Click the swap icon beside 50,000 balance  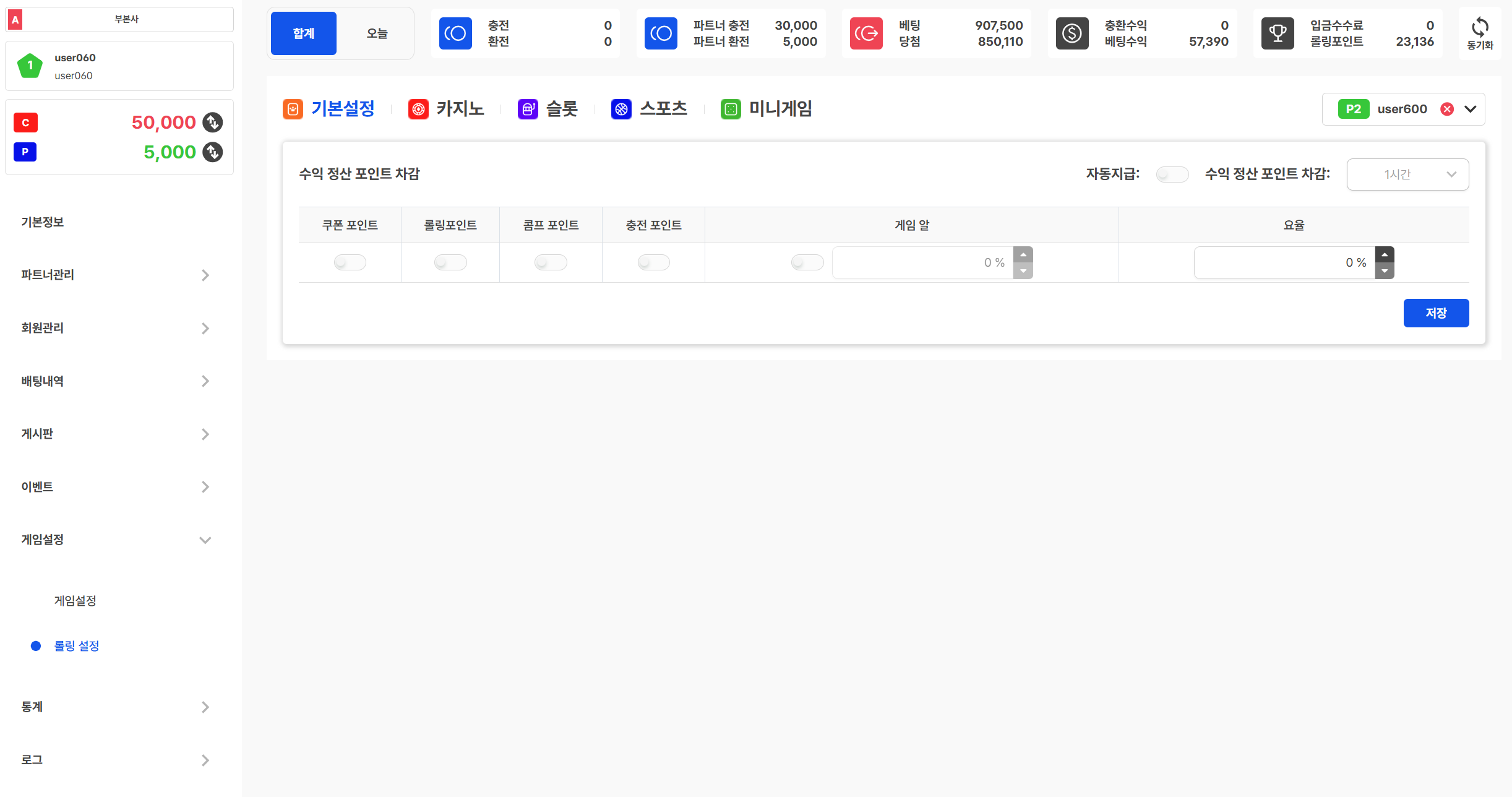point(213,123)
